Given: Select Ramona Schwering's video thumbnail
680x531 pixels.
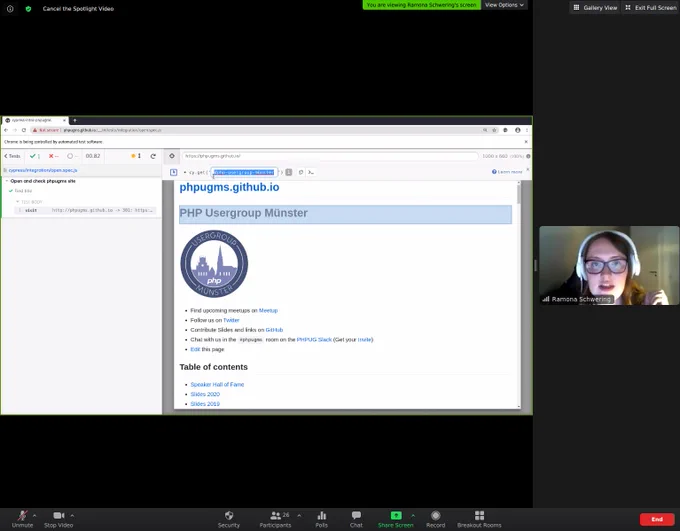Looking at the screenshot, I should click(609, 265).
